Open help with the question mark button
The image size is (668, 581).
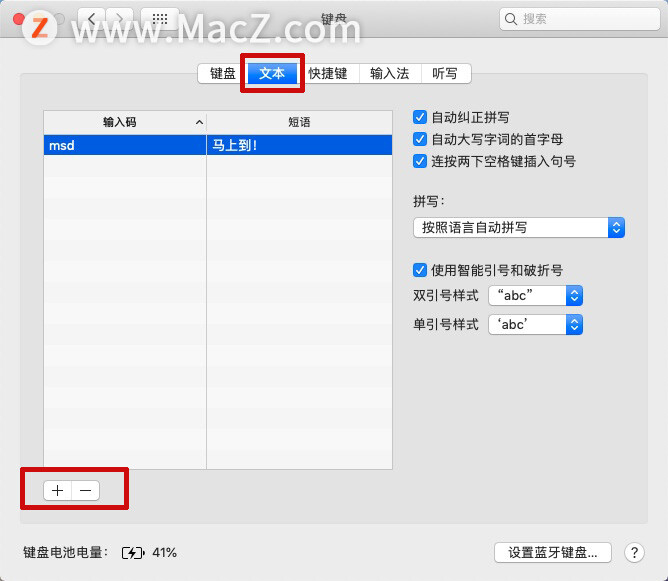coord(634,552)
